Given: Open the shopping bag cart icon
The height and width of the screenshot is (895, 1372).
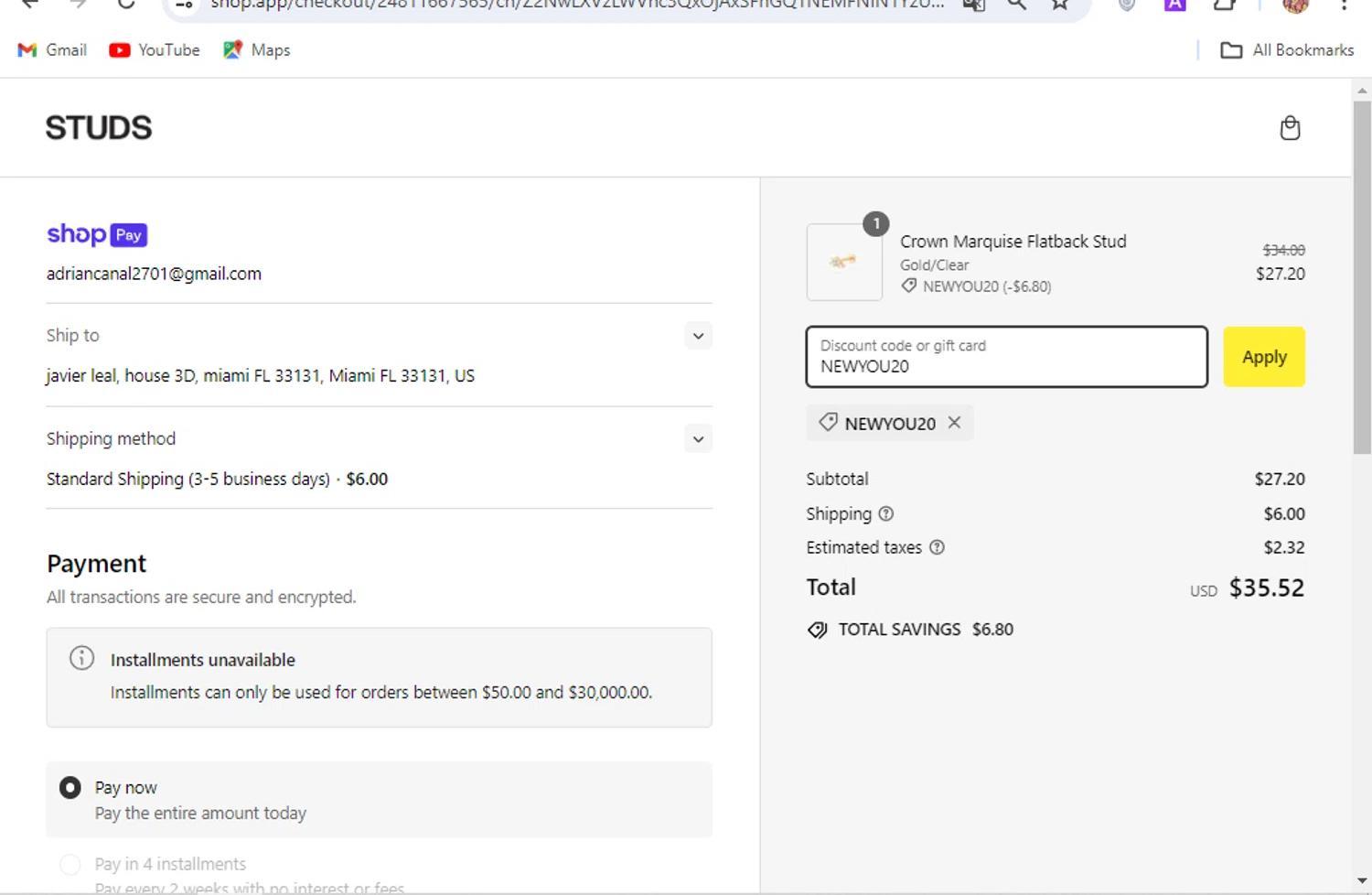Looking at the screenshot, I should click(1290, 128).
